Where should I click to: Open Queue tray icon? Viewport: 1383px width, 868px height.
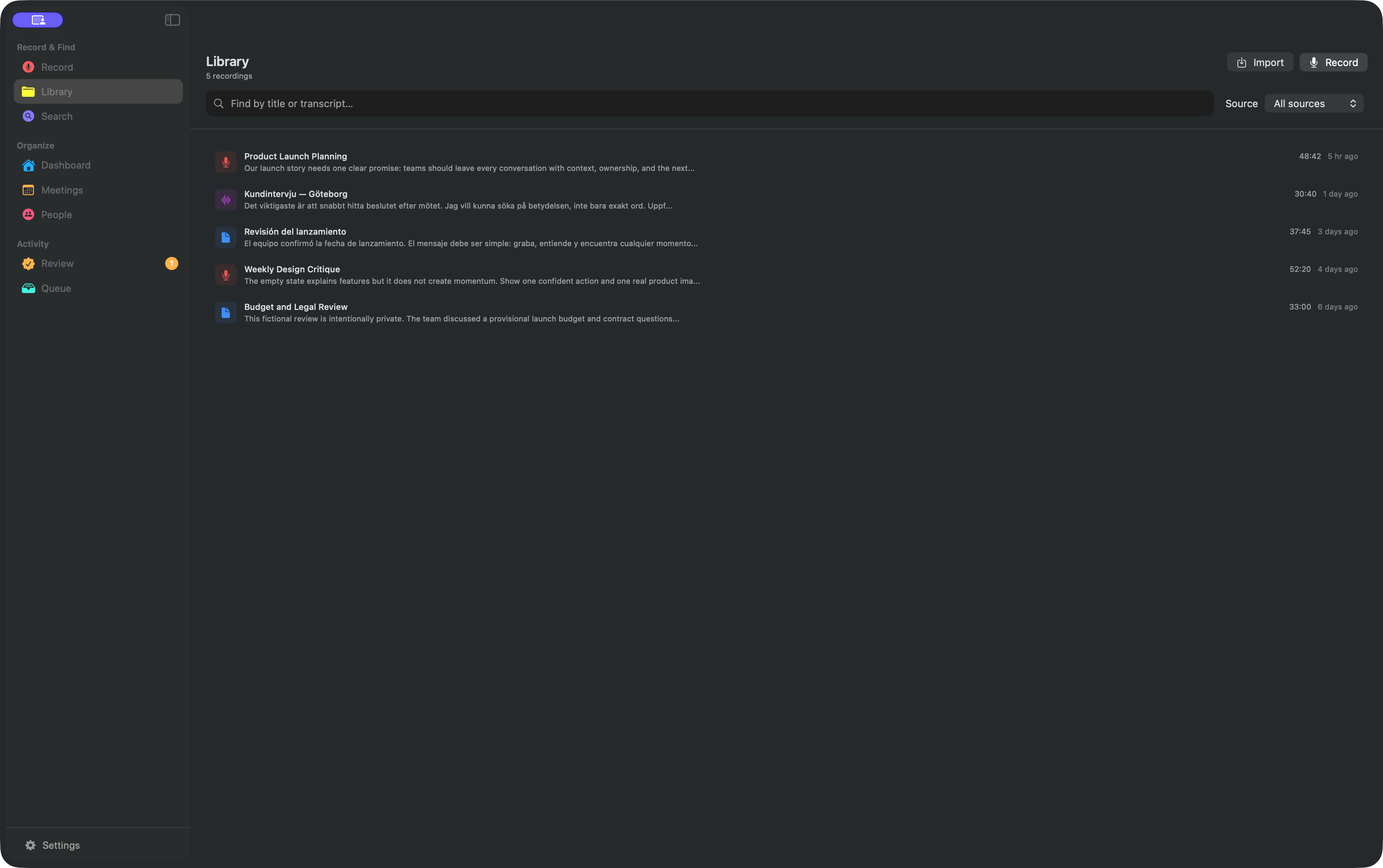pyautogui.click(x=28, y=288)
